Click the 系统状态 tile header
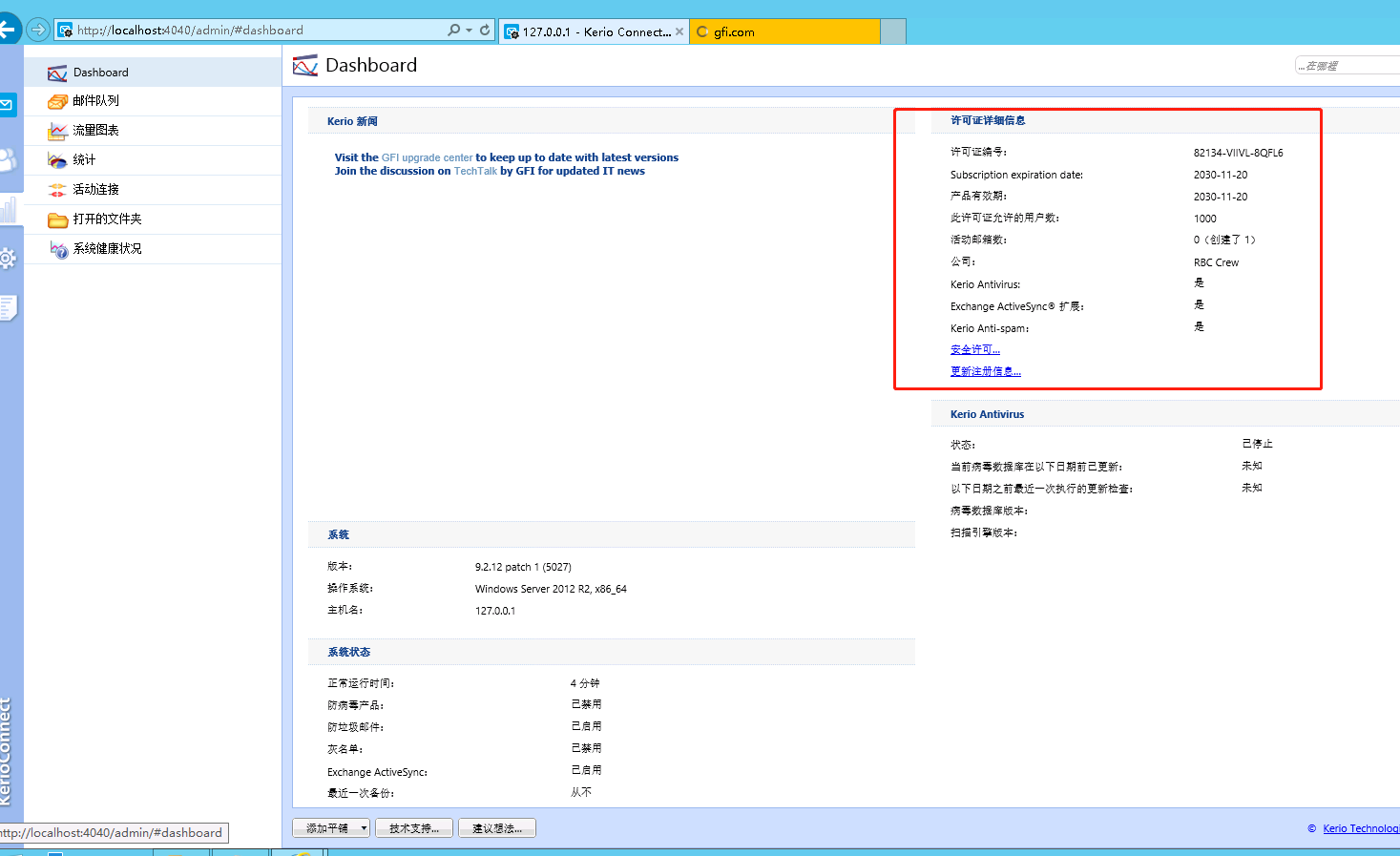 pyautogui.click(x=611, y=652)
